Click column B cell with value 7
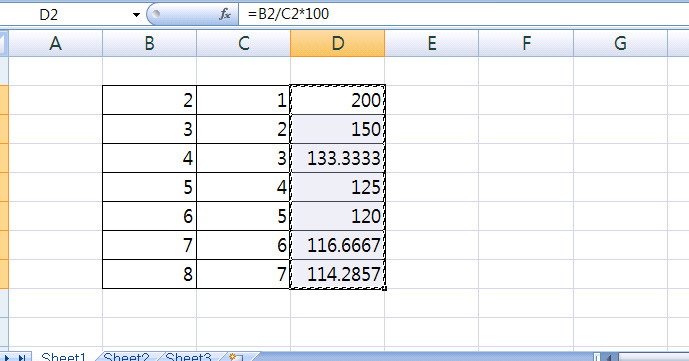 [x=149, y=245]
